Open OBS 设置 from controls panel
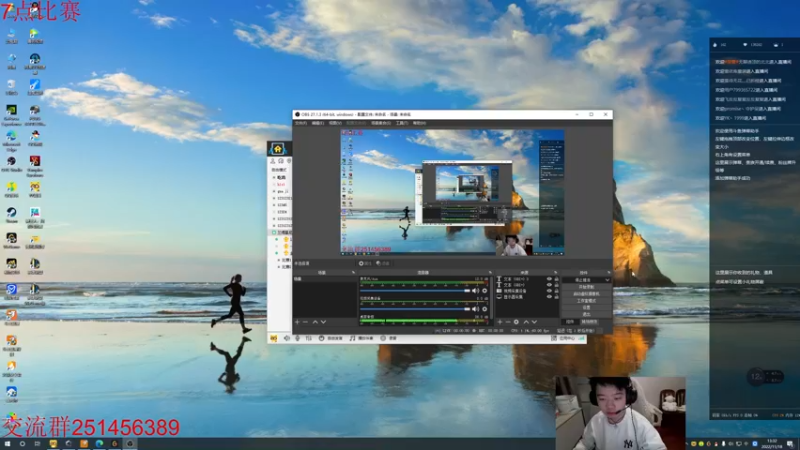The height and width of the screenshot is (450, 800). (x=586, y=307)
